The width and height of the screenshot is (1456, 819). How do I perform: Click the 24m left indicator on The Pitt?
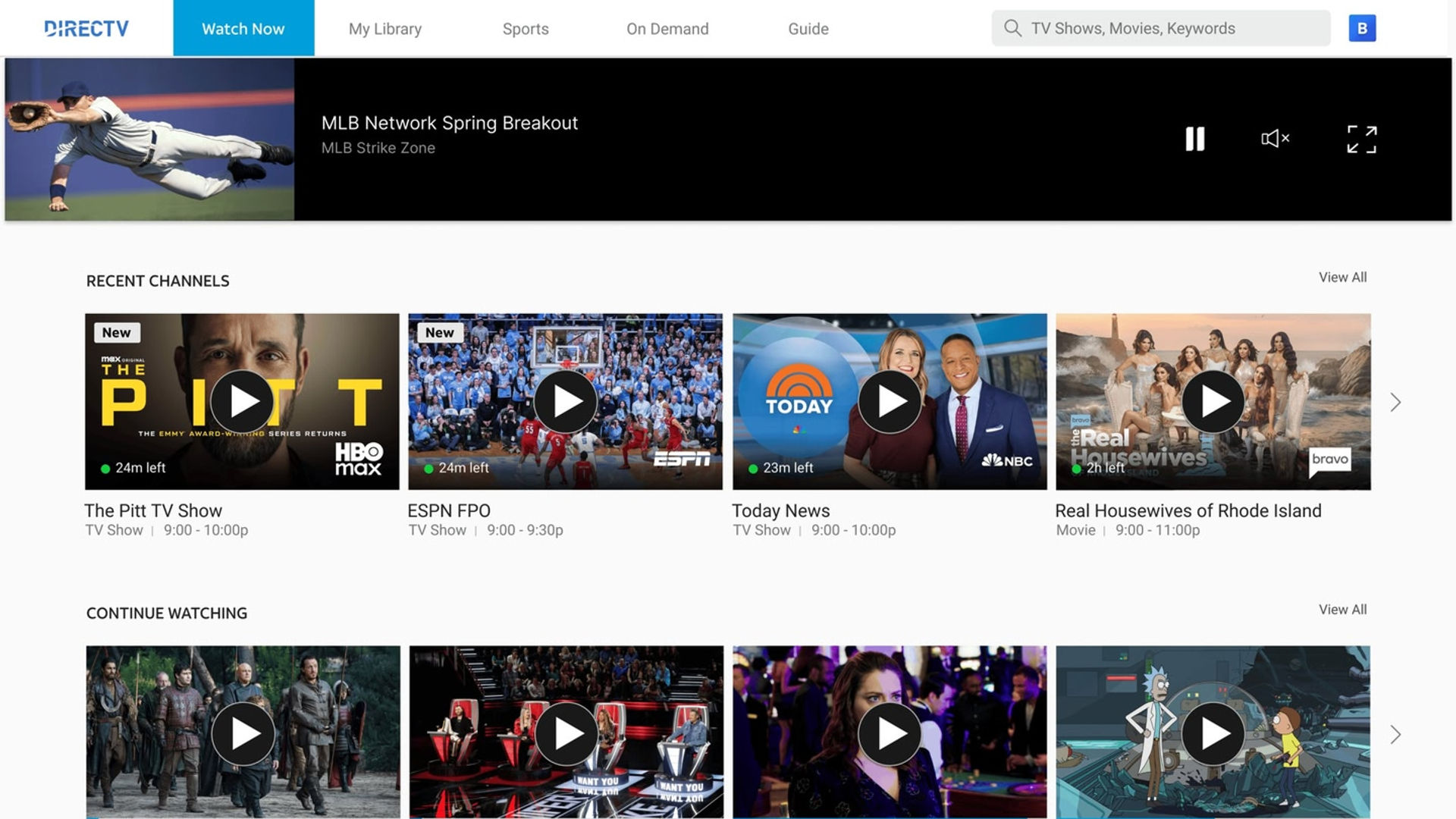pos(133,468)
